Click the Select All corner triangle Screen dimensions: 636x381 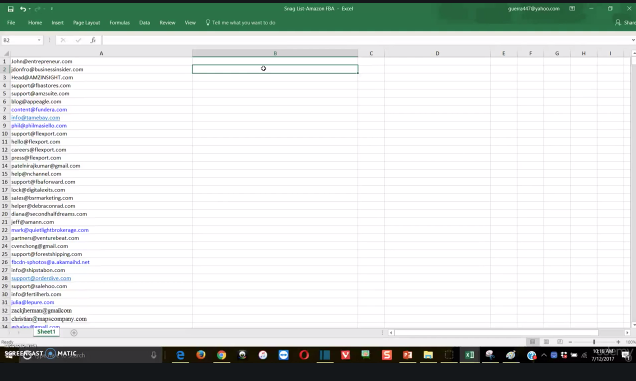(6, 53)
